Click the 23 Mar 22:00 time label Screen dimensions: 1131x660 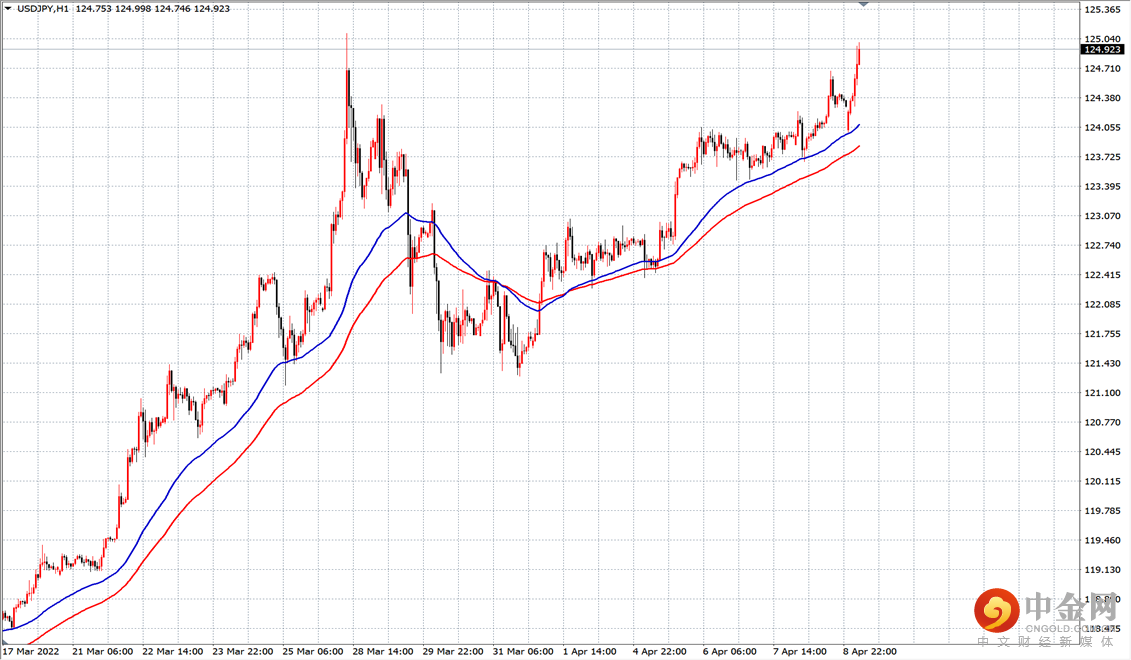pos(243,651)
